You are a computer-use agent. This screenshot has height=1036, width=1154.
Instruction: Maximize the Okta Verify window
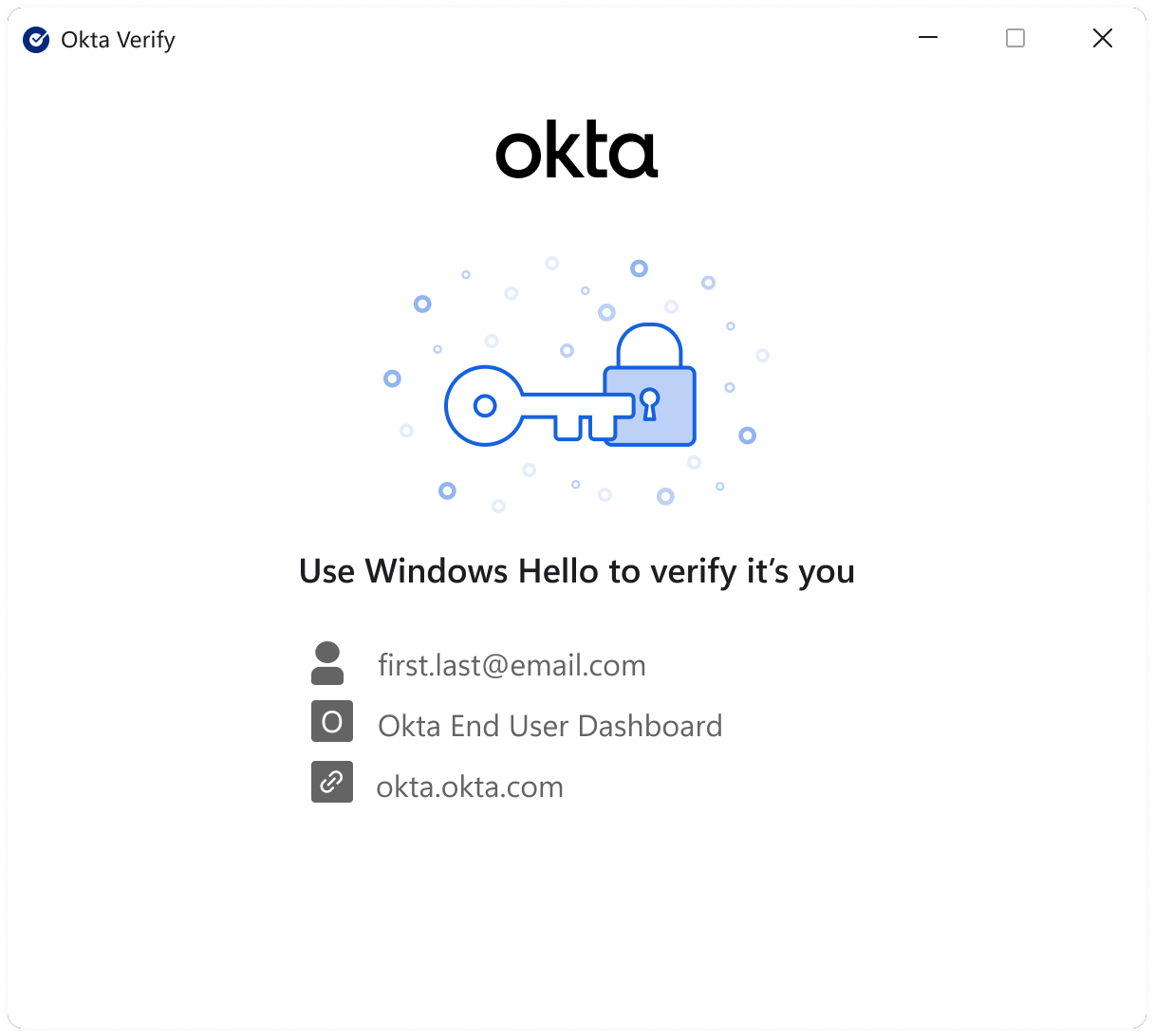pos(1015,38)
